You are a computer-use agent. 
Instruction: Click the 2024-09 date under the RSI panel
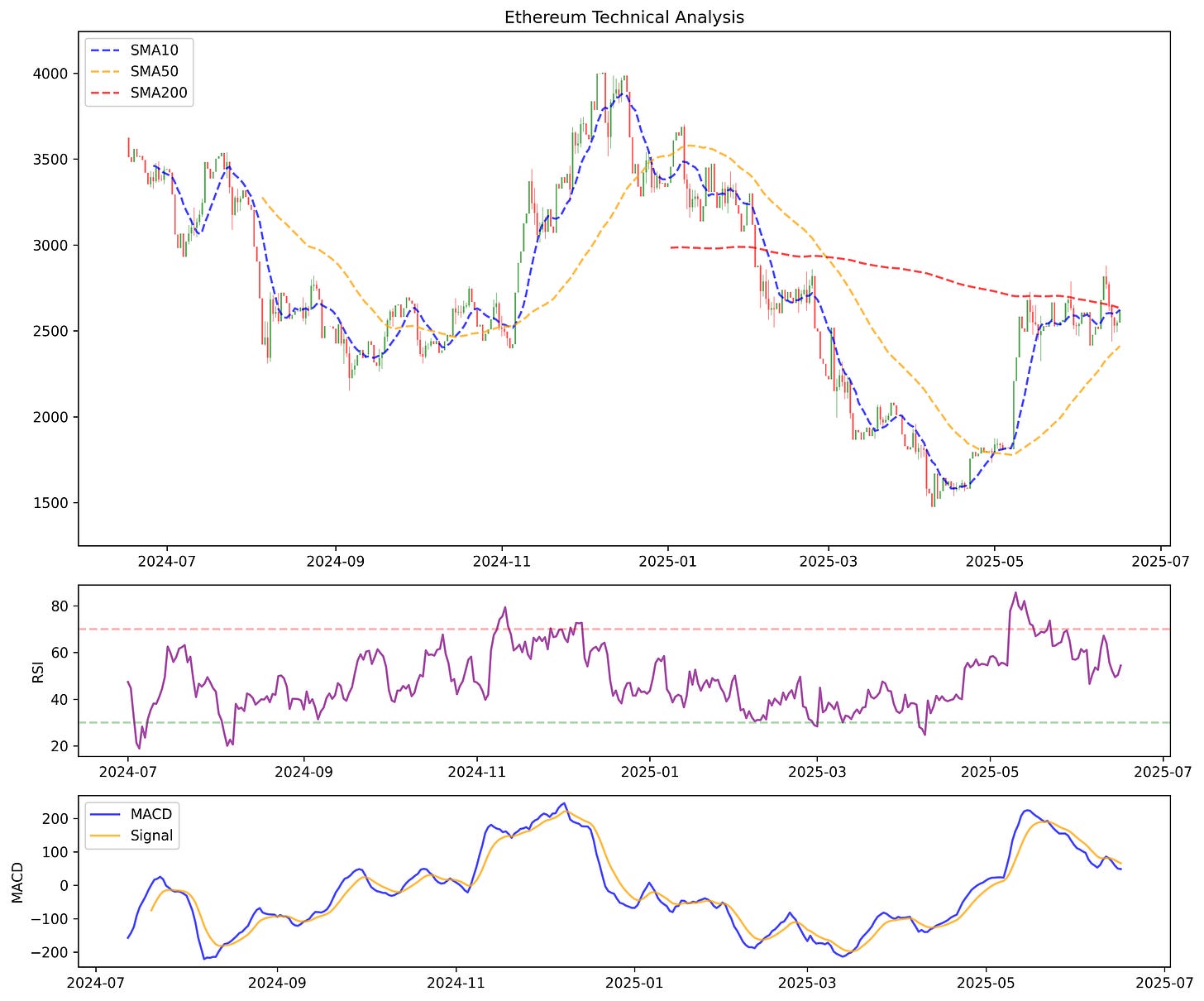pyautogui.click(x=303, y=772)
